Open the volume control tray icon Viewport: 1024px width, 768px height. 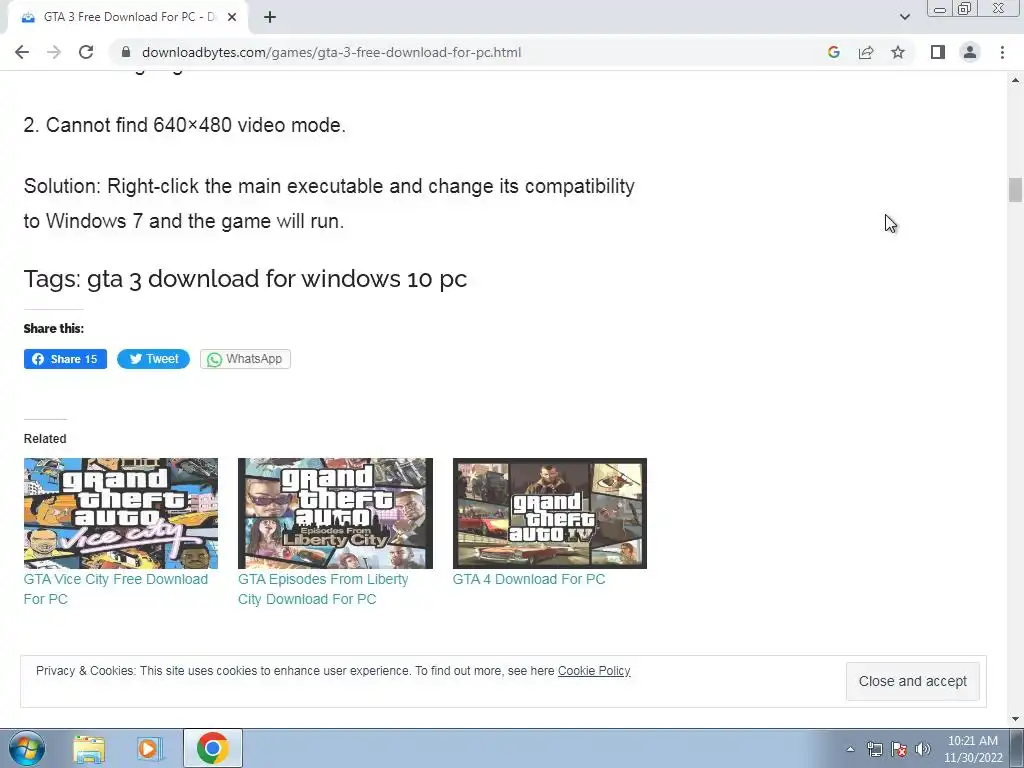922,749
